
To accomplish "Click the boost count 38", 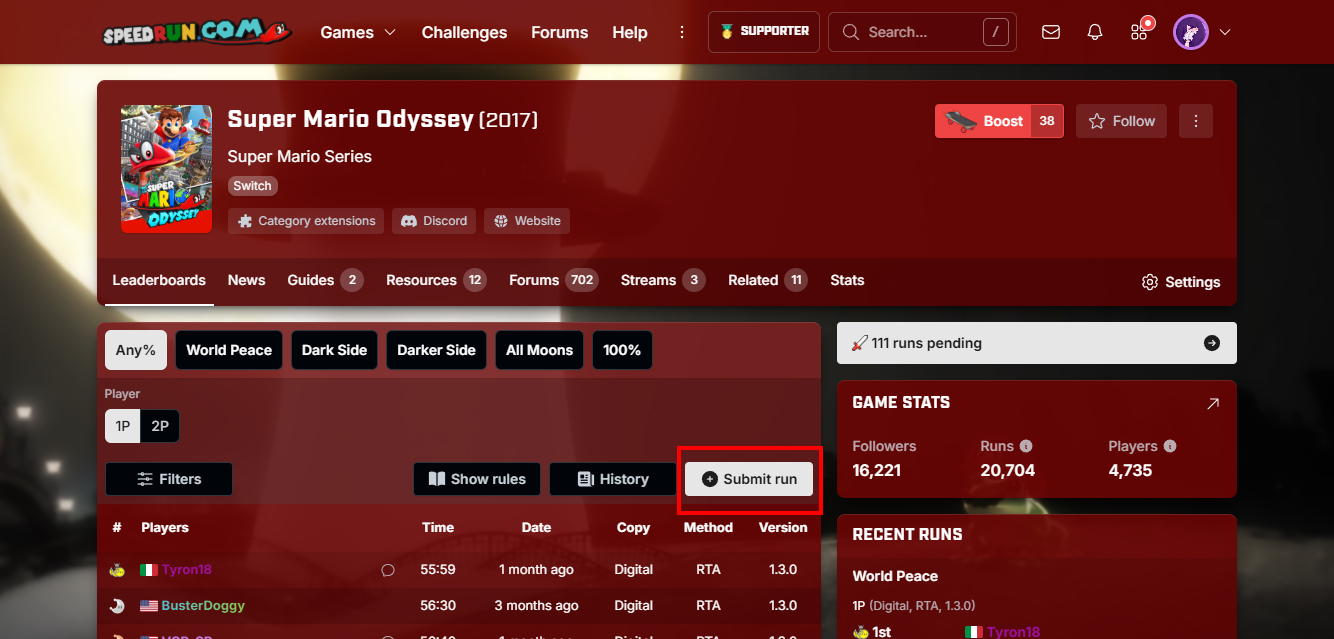I will 1047,121.
